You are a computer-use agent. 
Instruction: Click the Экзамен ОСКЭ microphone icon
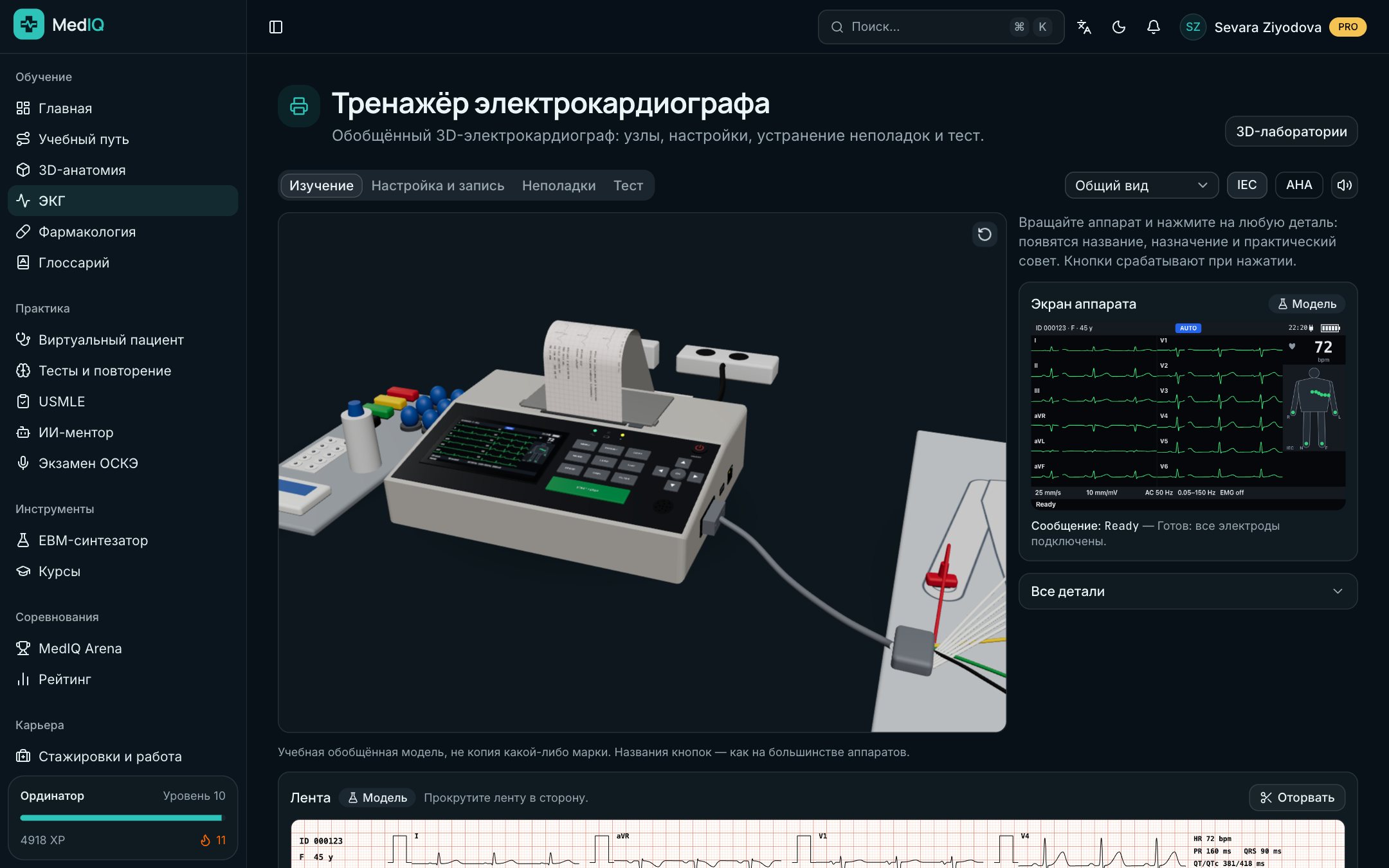coord(23,463)
